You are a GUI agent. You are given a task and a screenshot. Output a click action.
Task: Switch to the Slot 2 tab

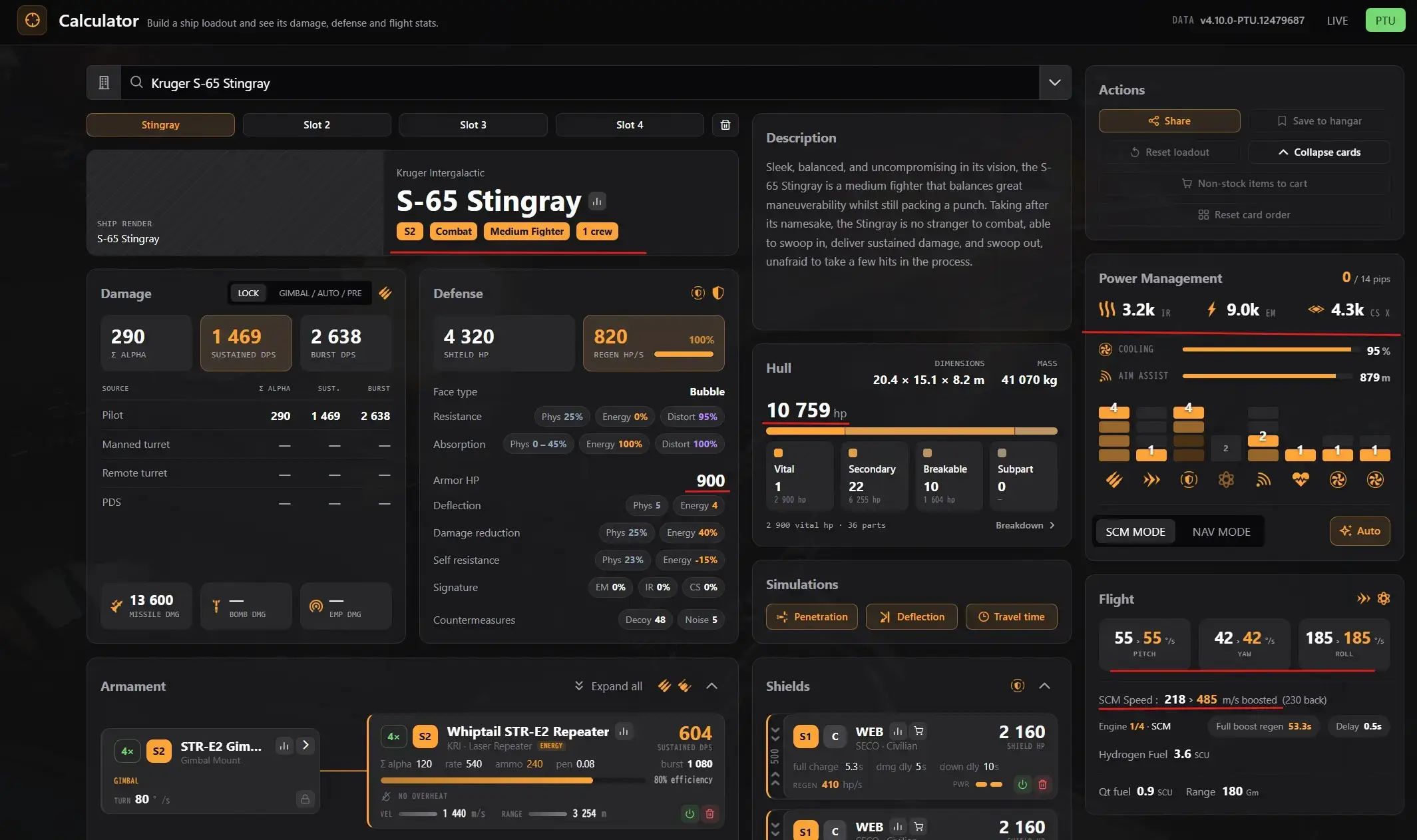pos(317,124)
